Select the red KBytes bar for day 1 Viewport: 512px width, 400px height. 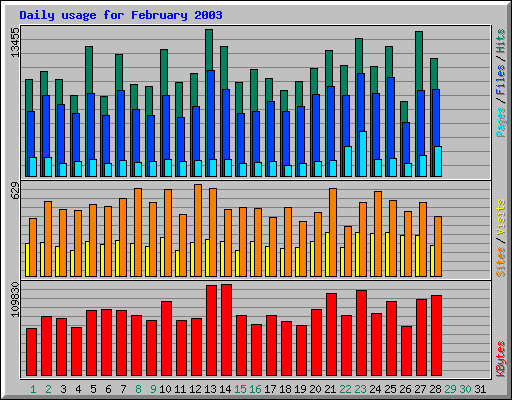tap(32, 352)
